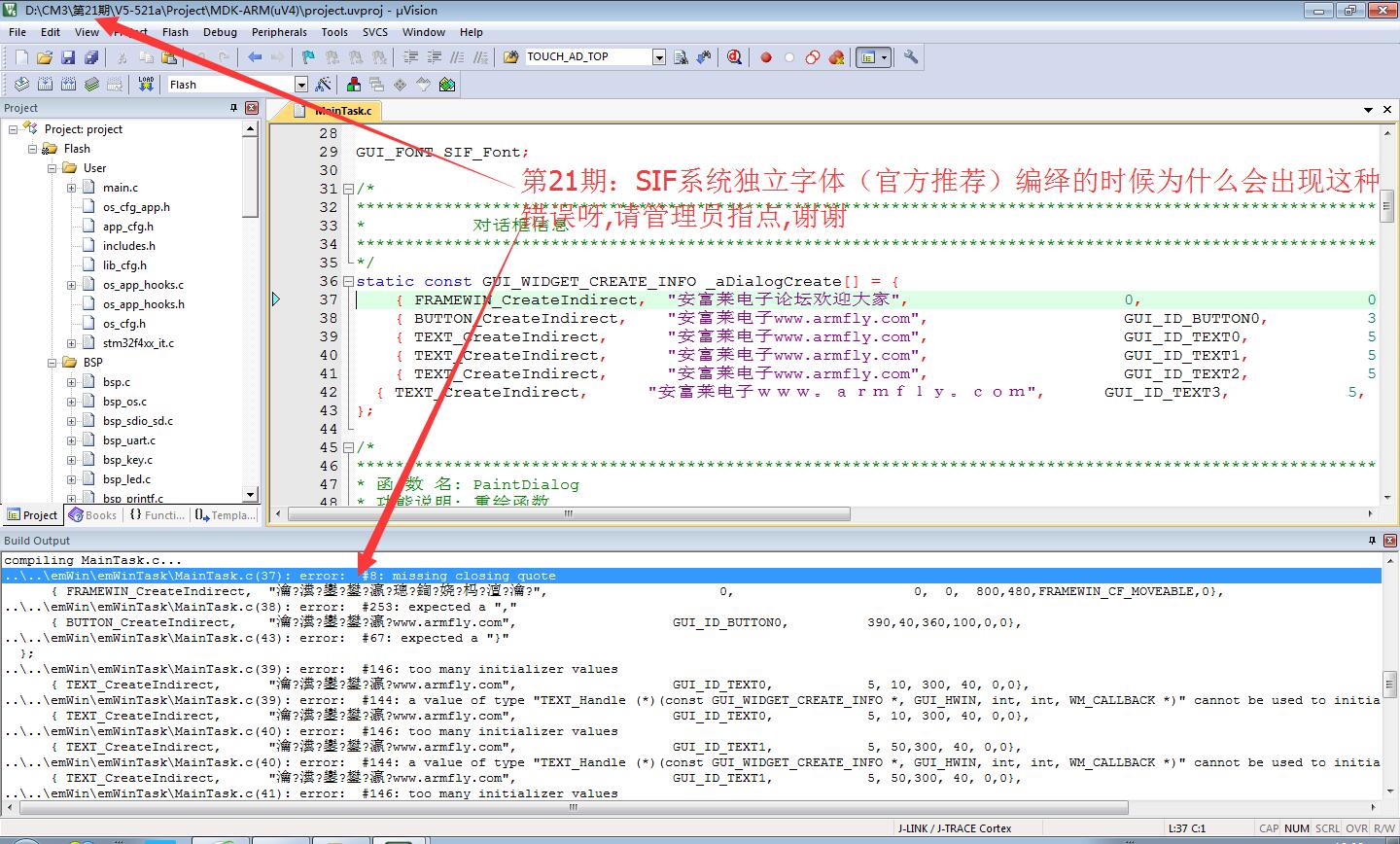This screenshot has width=1400, height=844.
Task: Click the Batch Build icon
Action: pos(91,85)
